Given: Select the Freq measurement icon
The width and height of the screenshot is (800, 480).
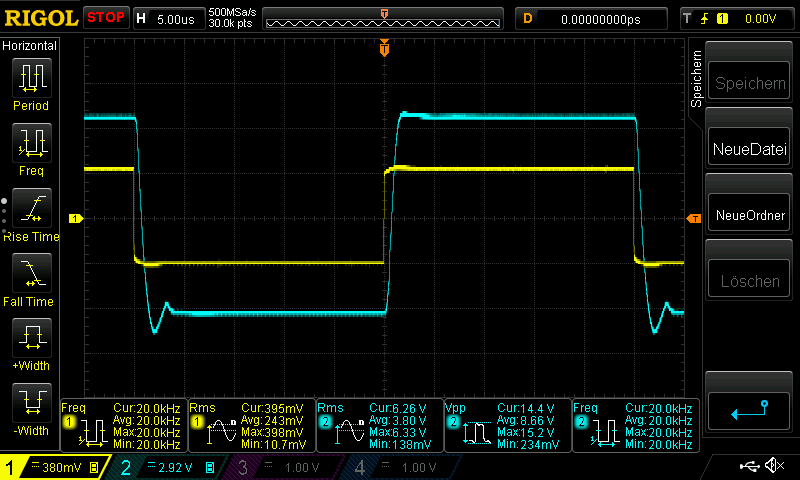Looking at the screenshot, I should [32, 143].
